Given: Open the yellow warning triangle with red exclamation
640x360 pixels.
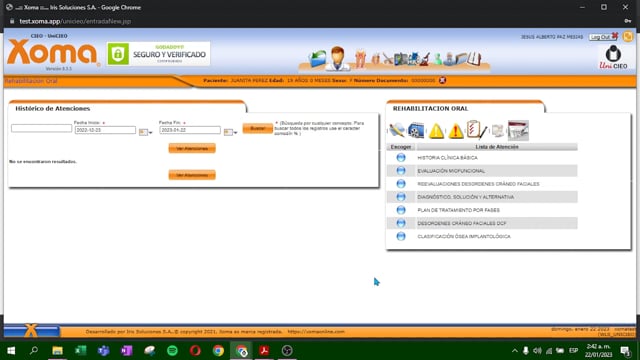Looking at the screenshot, I should click(456, 131).
